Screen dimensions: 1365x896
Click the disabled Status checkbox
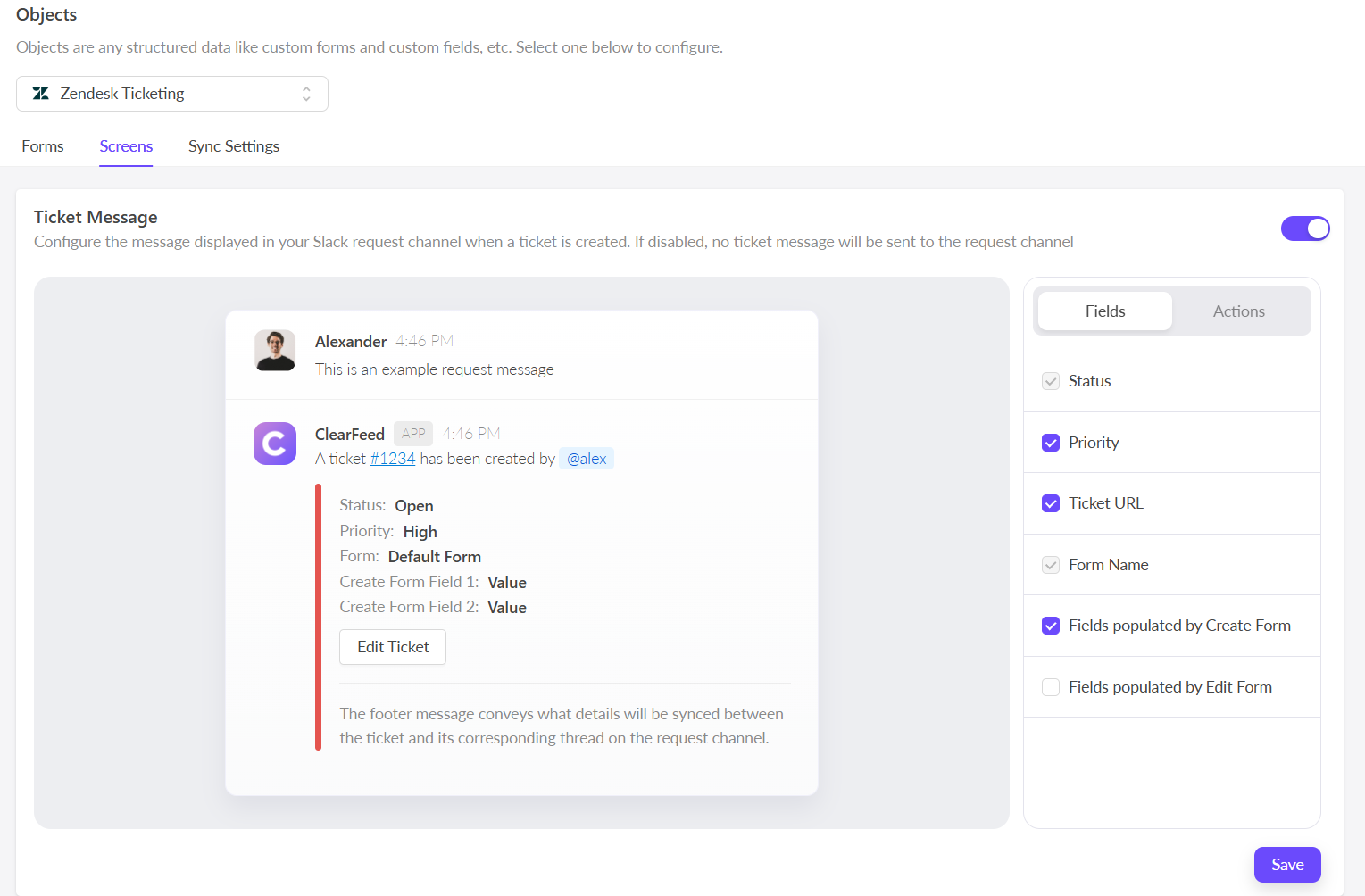pos(1051,381)
